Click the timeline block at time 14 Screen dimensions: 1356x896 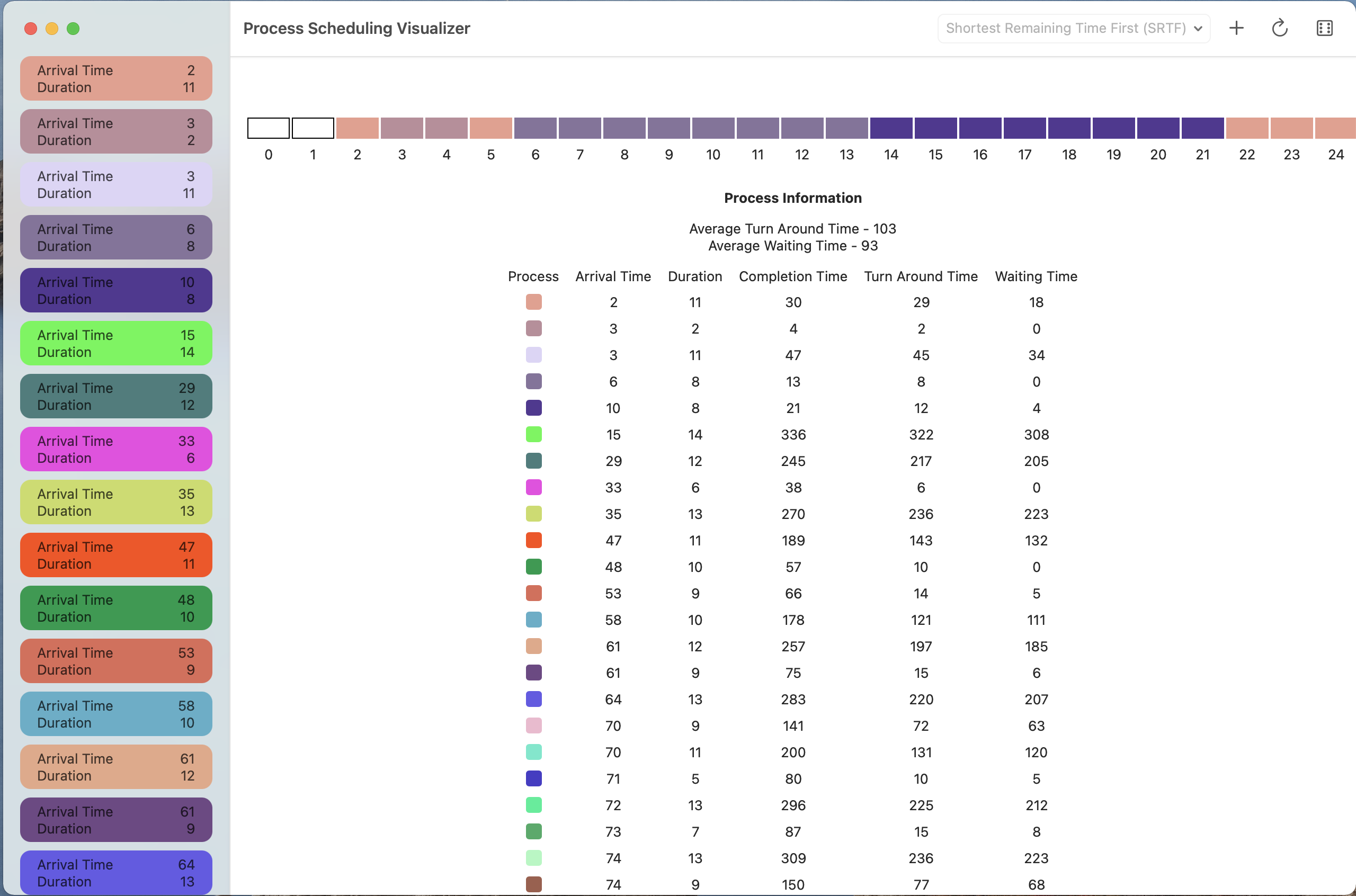[891, 128]
